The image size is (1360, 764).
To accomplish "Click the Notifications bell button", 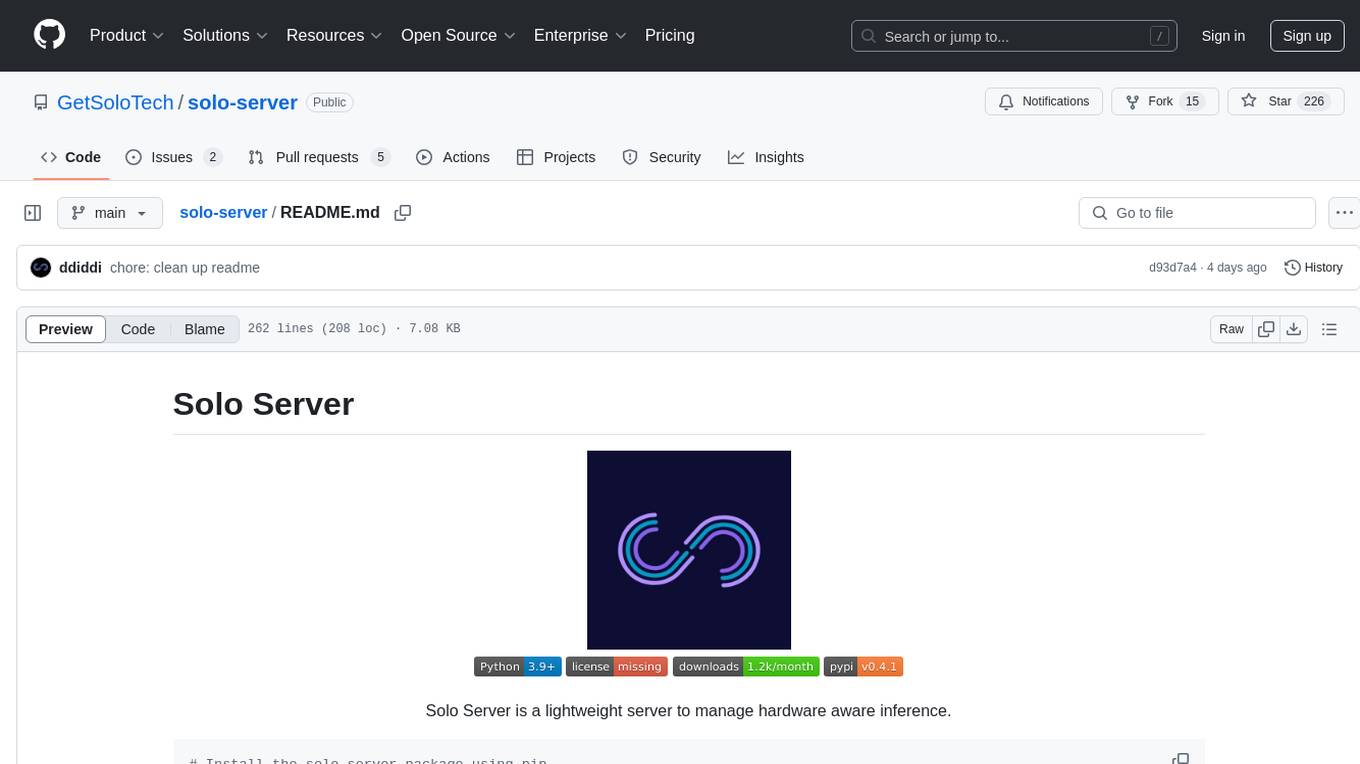I will click(x=1044, y=102).
